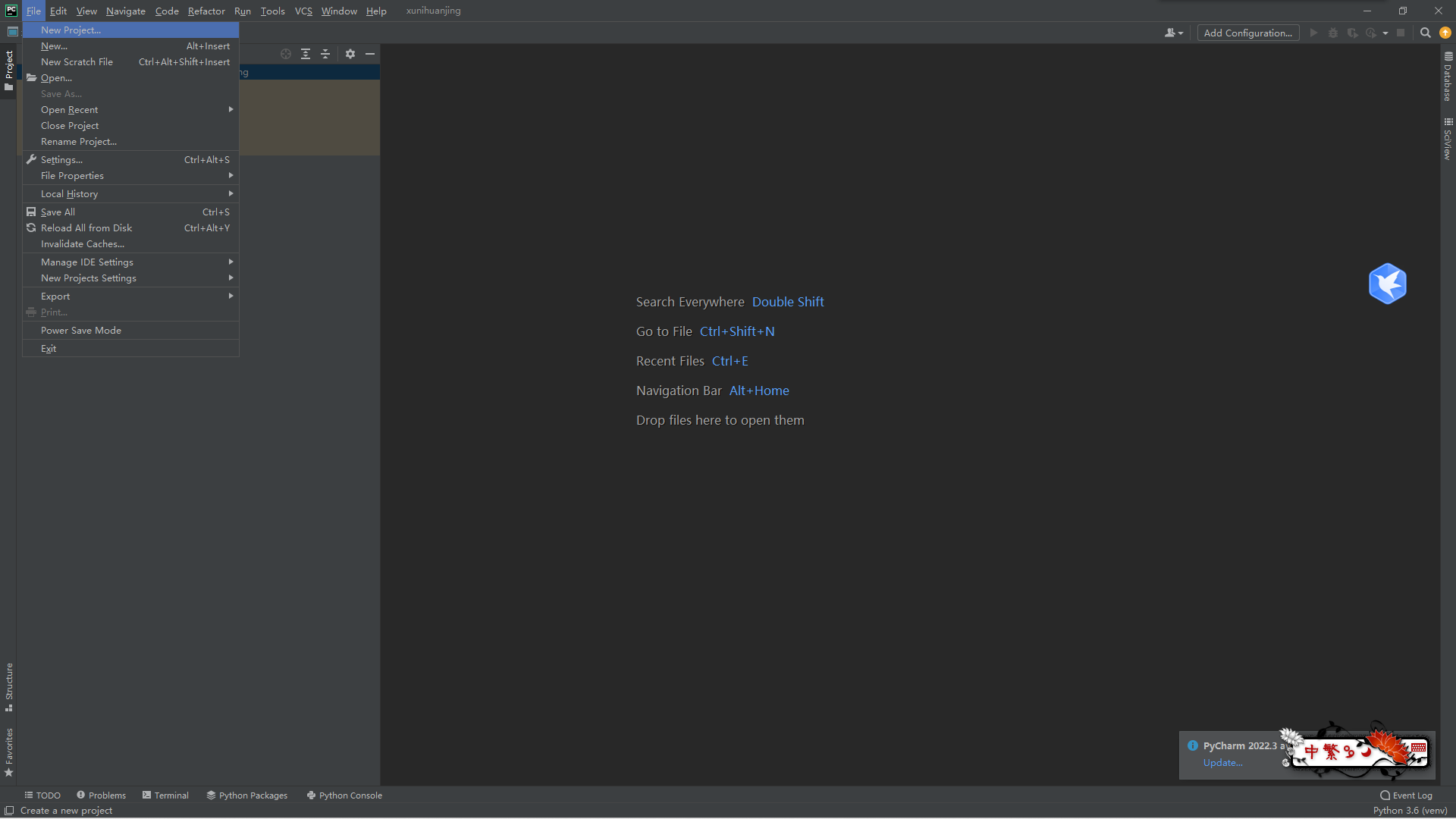Click Select Opened File target icon
The image size is (1456, 819).
pos(286,54)
